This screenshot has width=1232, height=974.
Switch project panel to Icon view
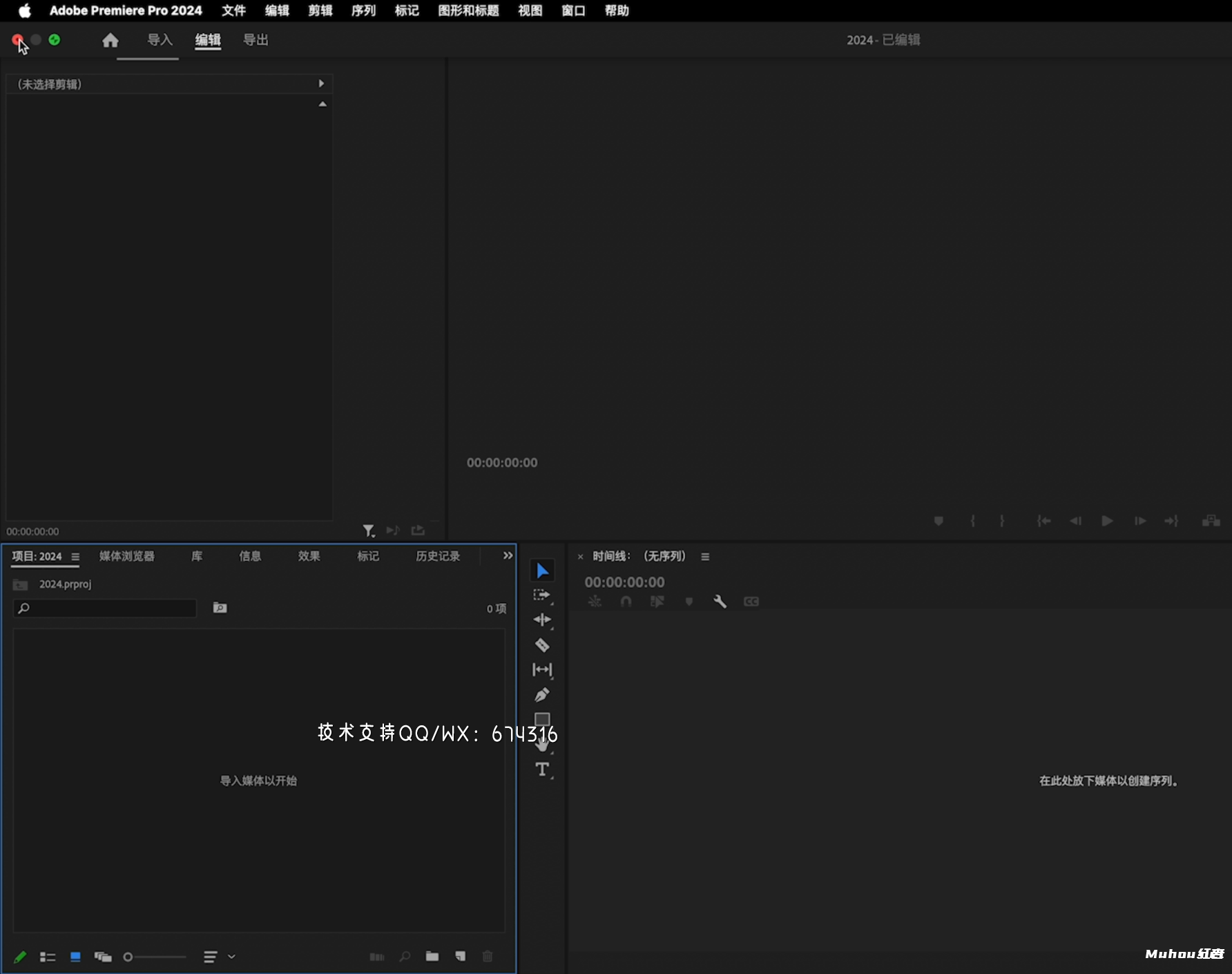tap(75, 957)
